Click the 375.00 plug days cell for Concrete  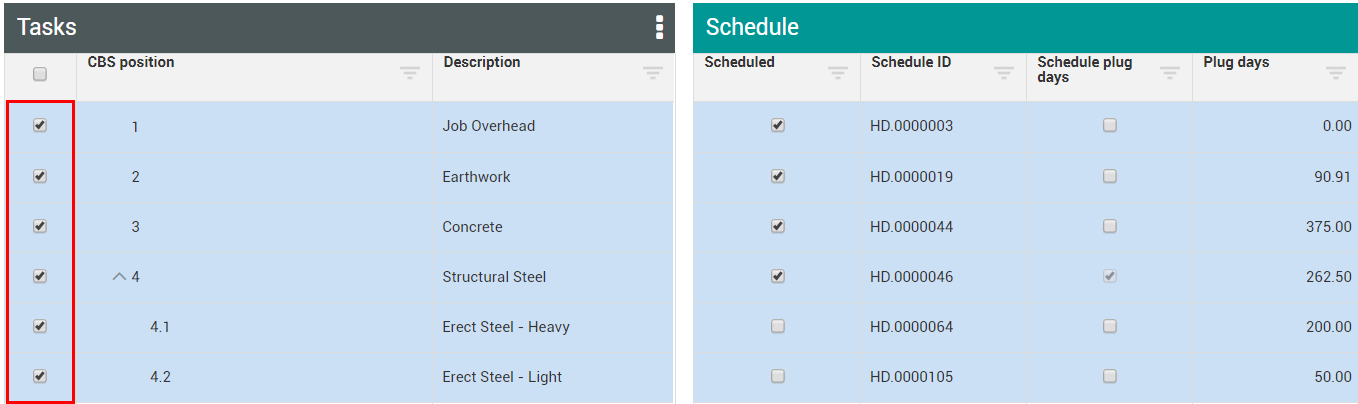point(1328,227)
